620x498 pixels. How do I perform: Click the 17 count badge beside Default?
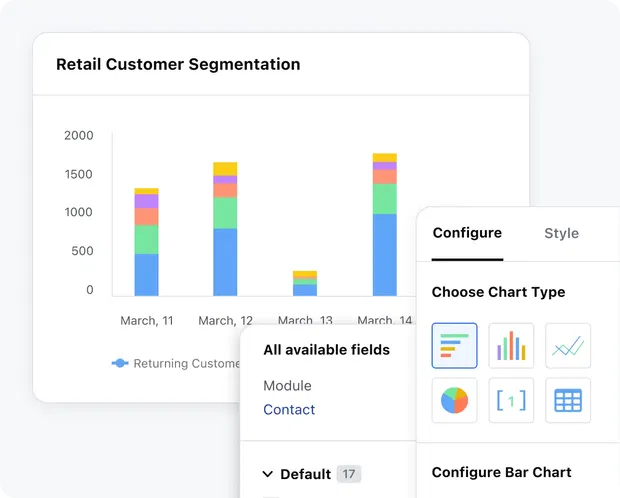coord(349,475)
